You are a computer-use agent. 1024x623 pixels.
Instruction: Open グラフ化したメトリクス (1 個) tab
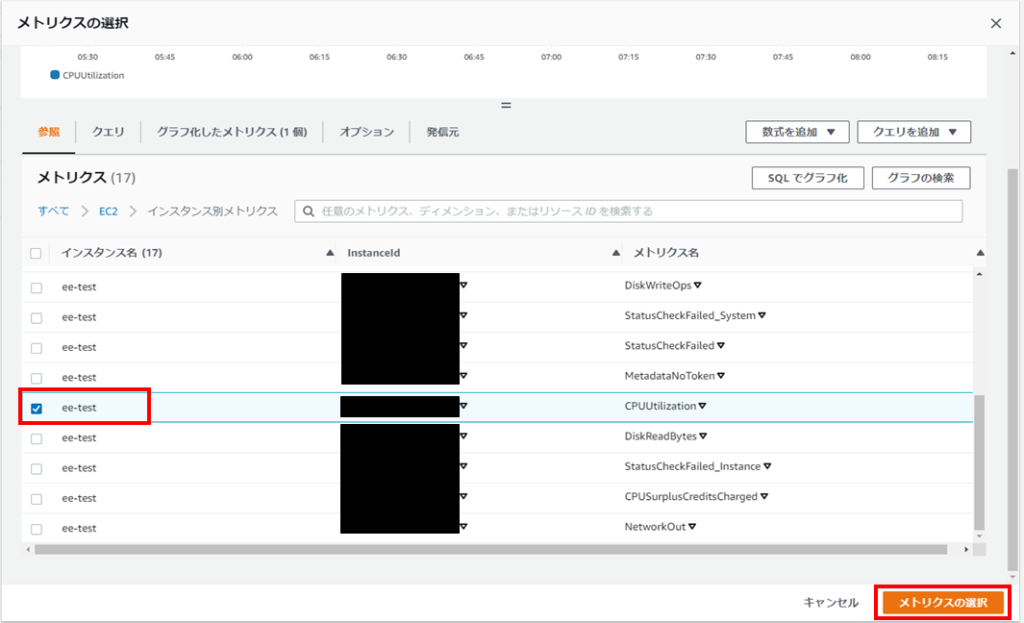[x=232, y=132]
